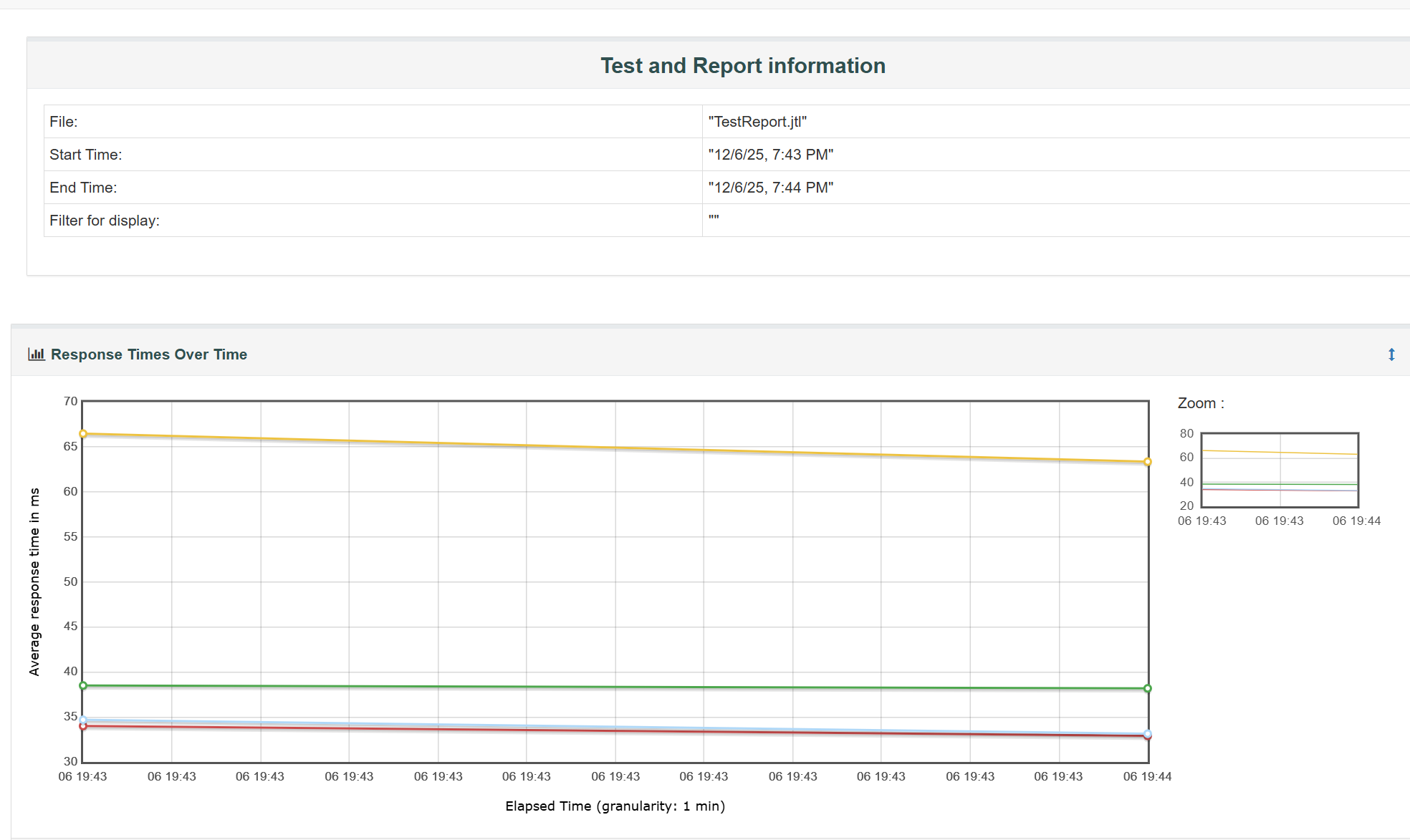Click the Response Times Over Time panel title

pyautogui.click(x=149, y=354)
